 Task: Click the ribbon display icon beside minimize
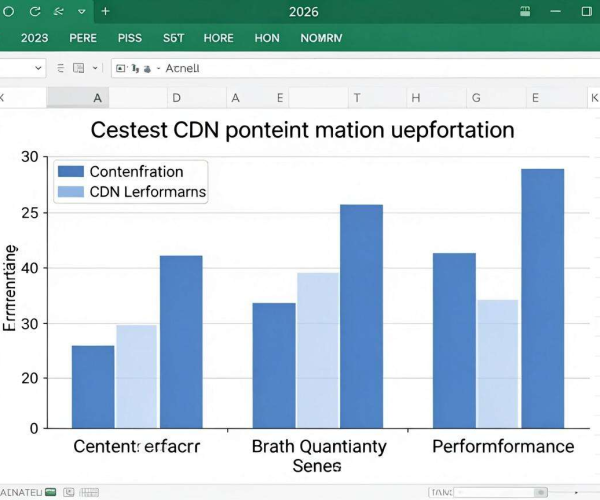pos(525,11)
